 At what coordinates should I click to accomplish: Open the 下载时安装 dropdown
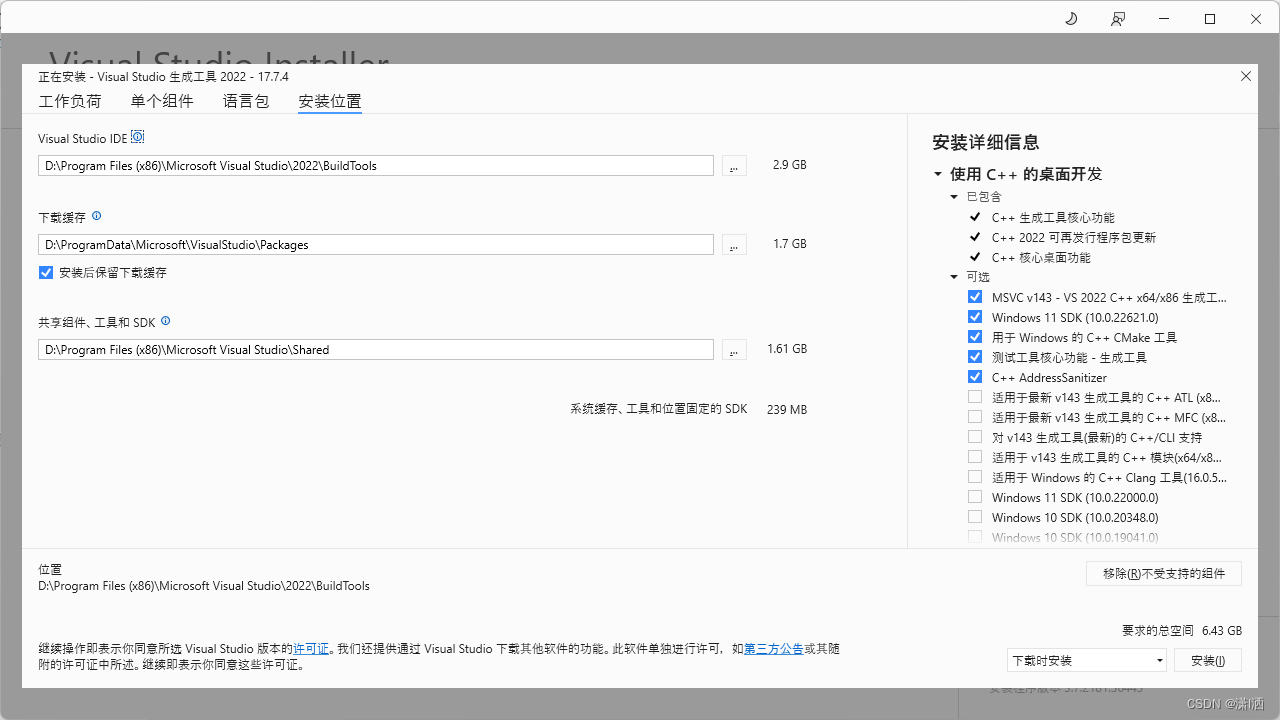pos(1087,660)
